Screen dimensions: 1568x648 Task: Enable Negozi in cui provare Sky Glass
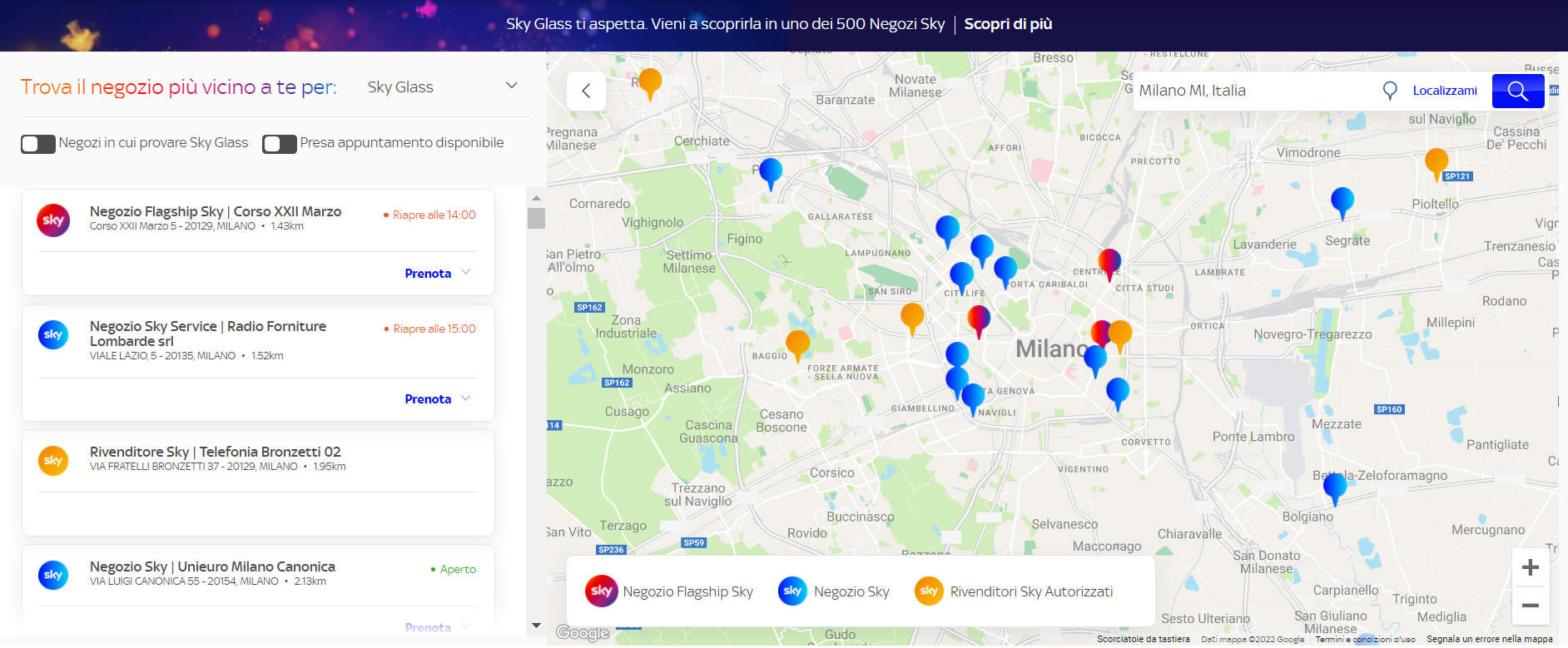(x=38, y=144)
